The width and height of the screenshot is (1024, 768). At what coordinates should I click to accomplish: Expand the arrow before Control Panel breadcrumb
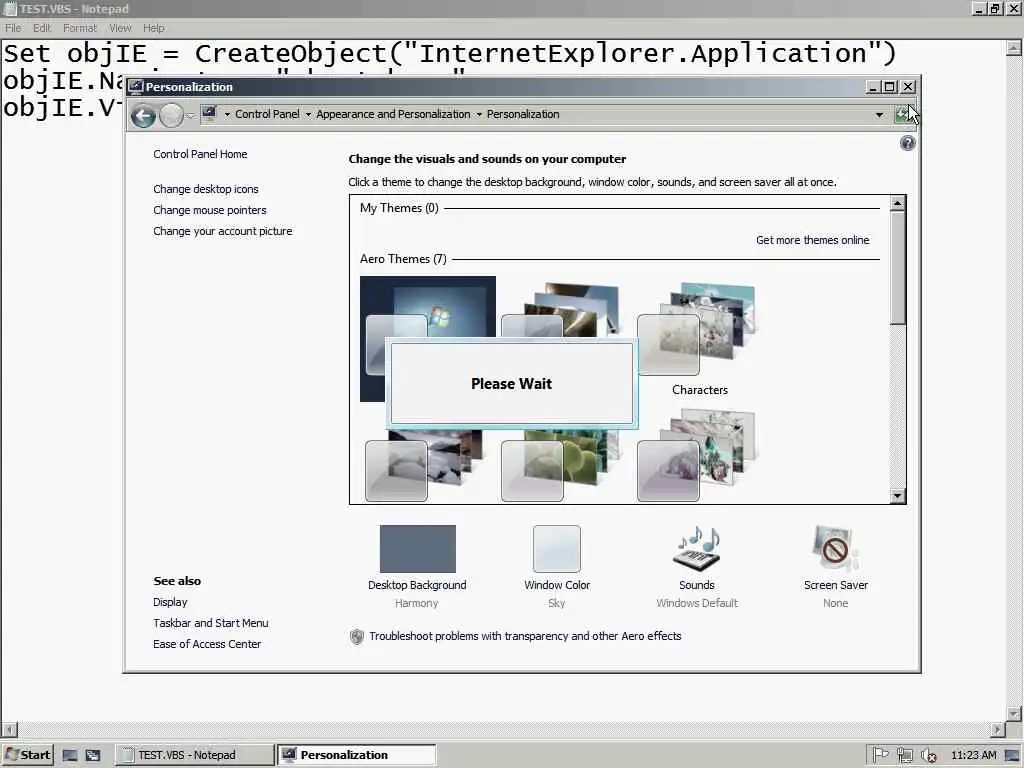pos(227,114)
